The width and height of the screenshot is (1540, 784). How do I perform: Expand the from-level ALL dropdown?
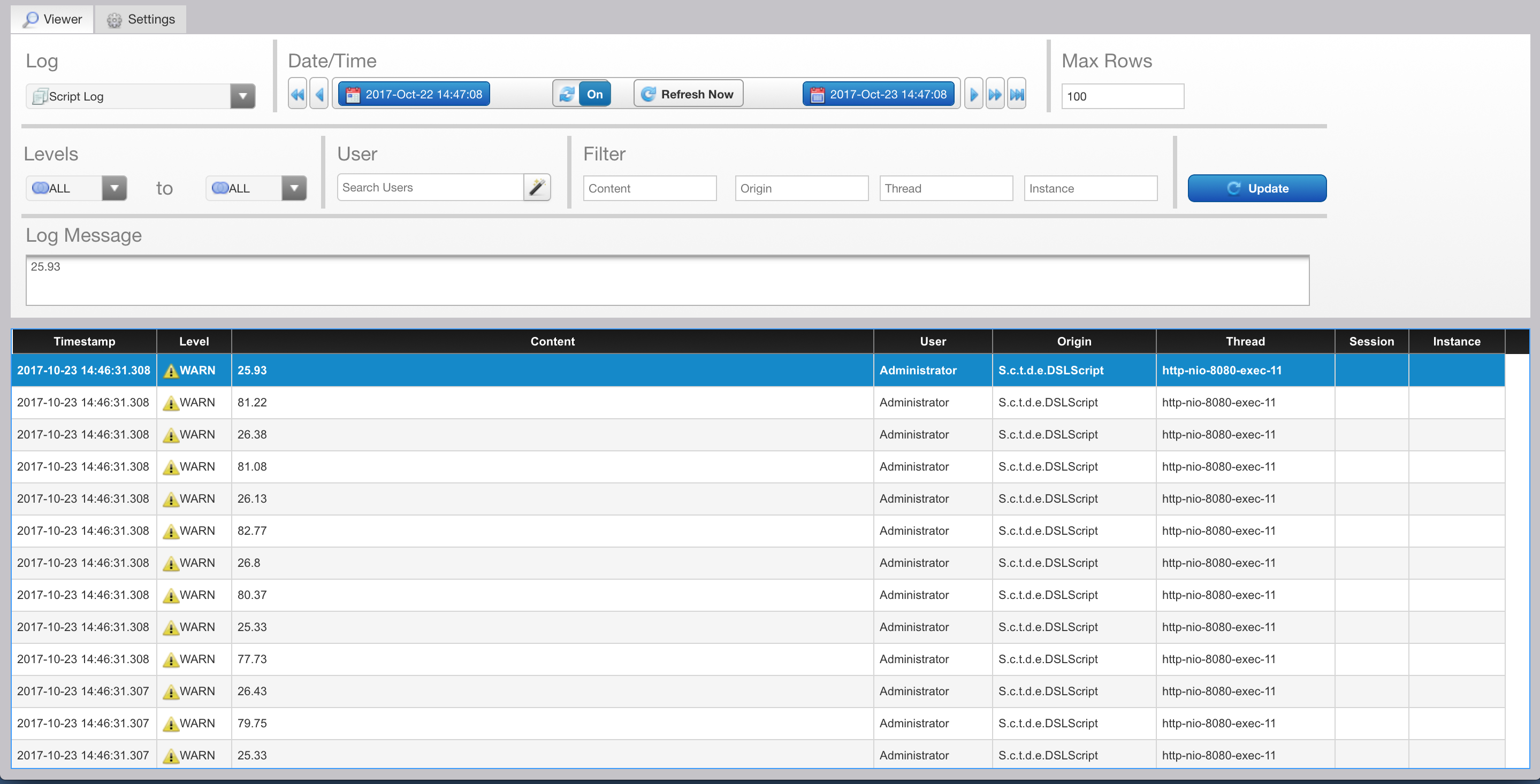tap(114, 187)
